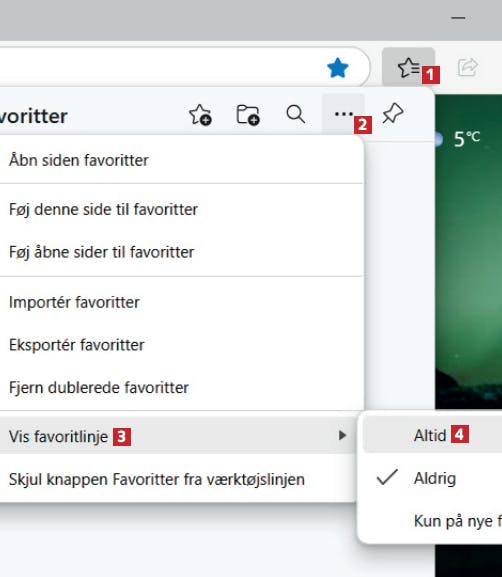The height and width of the screenshot is (577, 502).
Task: Add current page via star-plus icon
Action: tap(200, 115)
